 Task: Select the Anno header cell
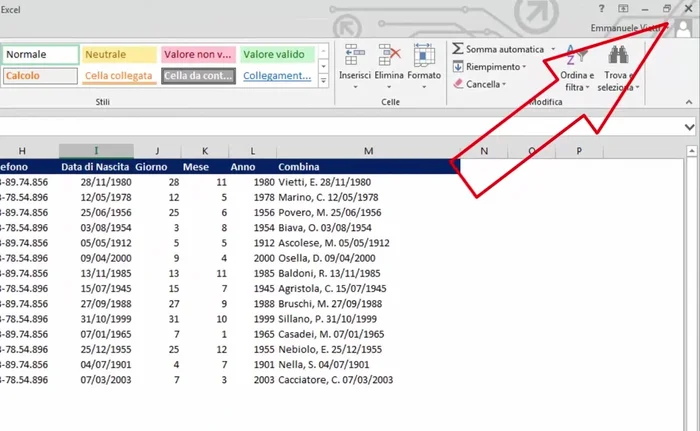pos(253,167)
